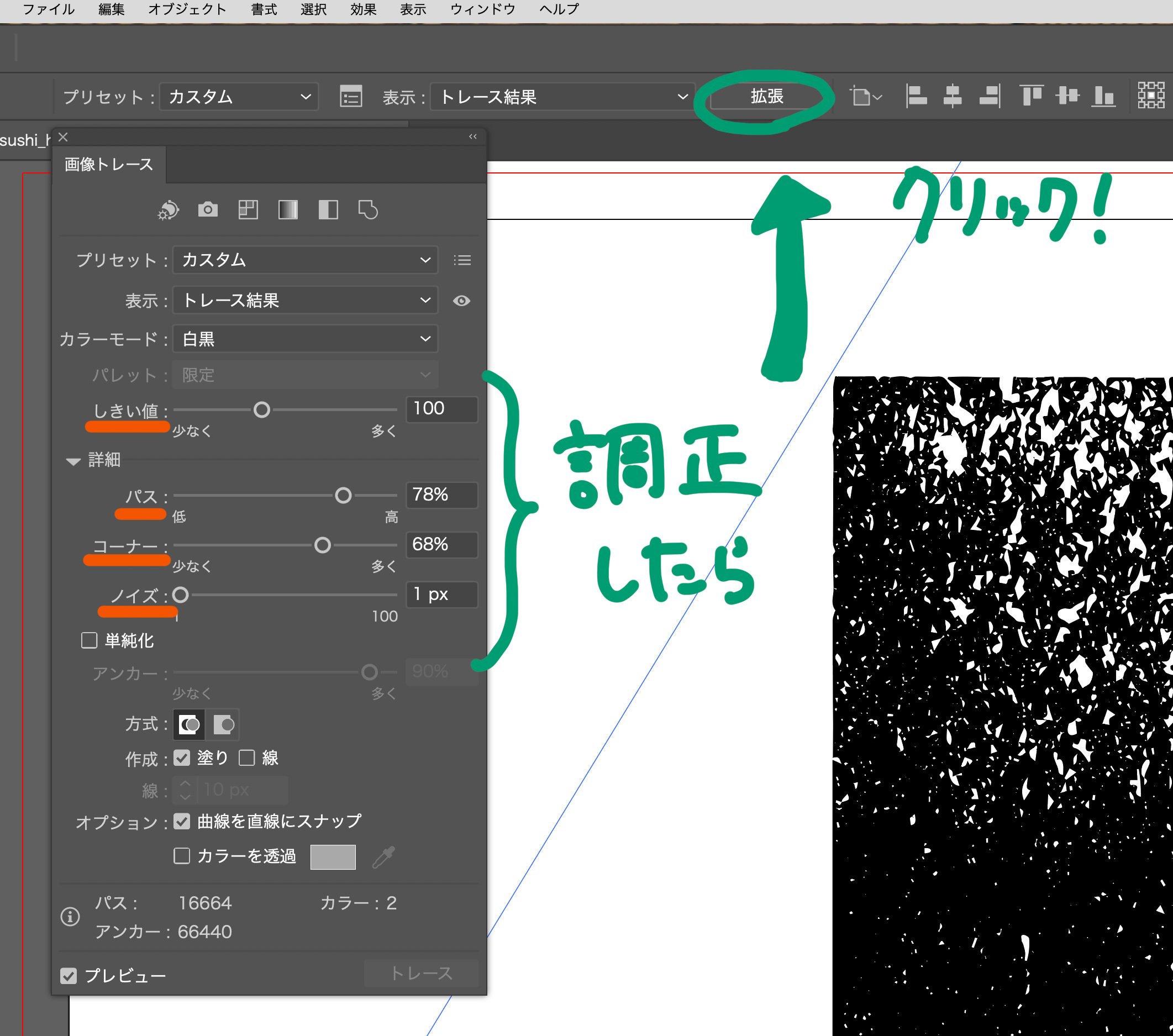Open カラーモード dropdown 白黒
Screen dimensions: 1173x1036
coord(305,339)
